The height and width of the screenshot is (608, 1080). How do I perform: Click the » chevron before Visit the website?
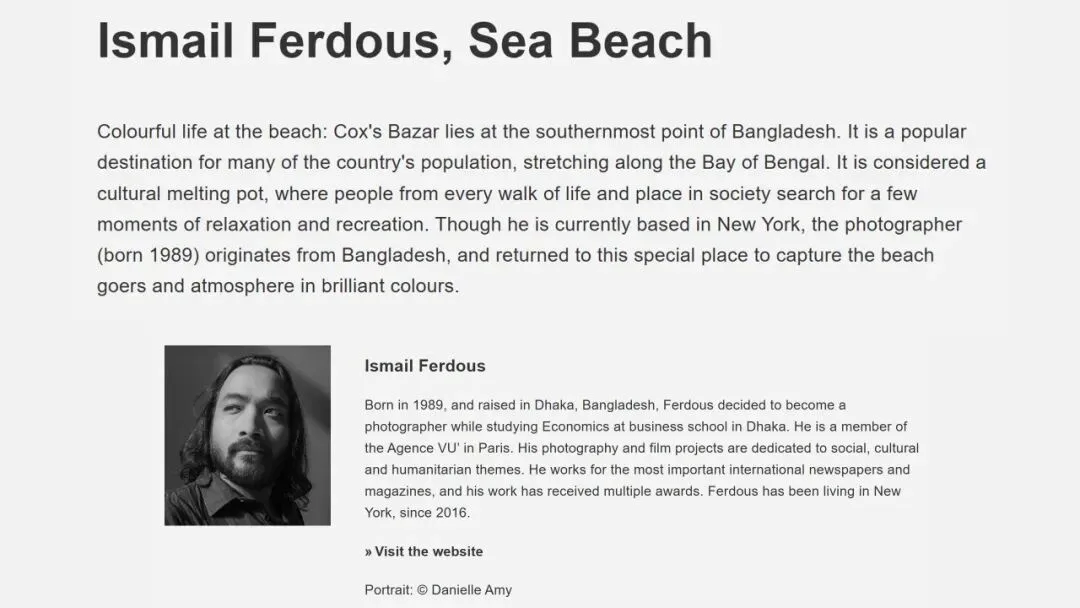[368, 552]
